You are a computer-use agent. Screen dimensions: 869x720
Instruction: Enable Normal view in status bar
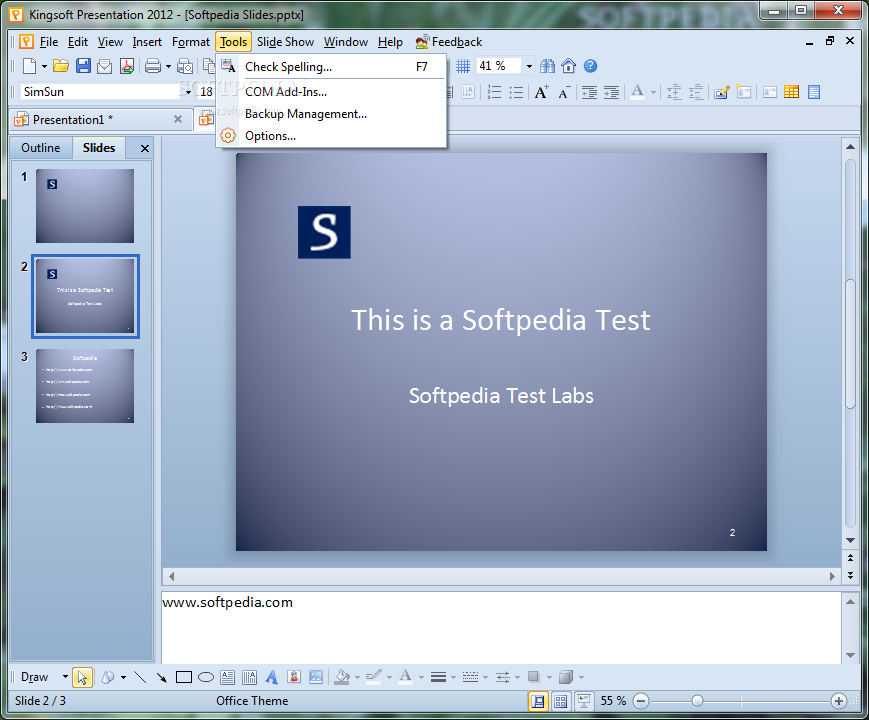tap(538, 701)
